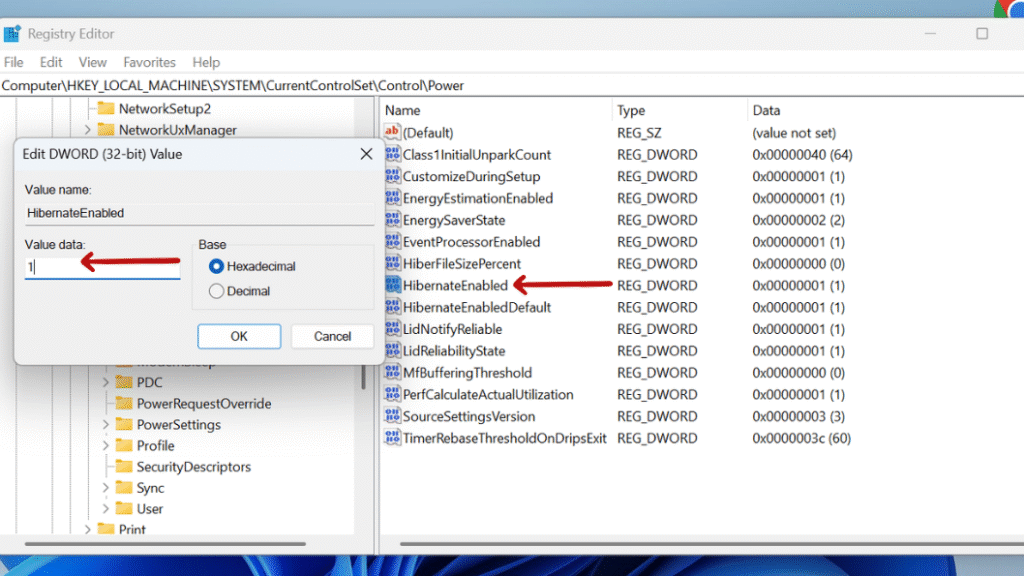Click the HibernateEnabledDefault DWORD icon
This screenshot has height=576, width=1024.
(x=392, y=307)
